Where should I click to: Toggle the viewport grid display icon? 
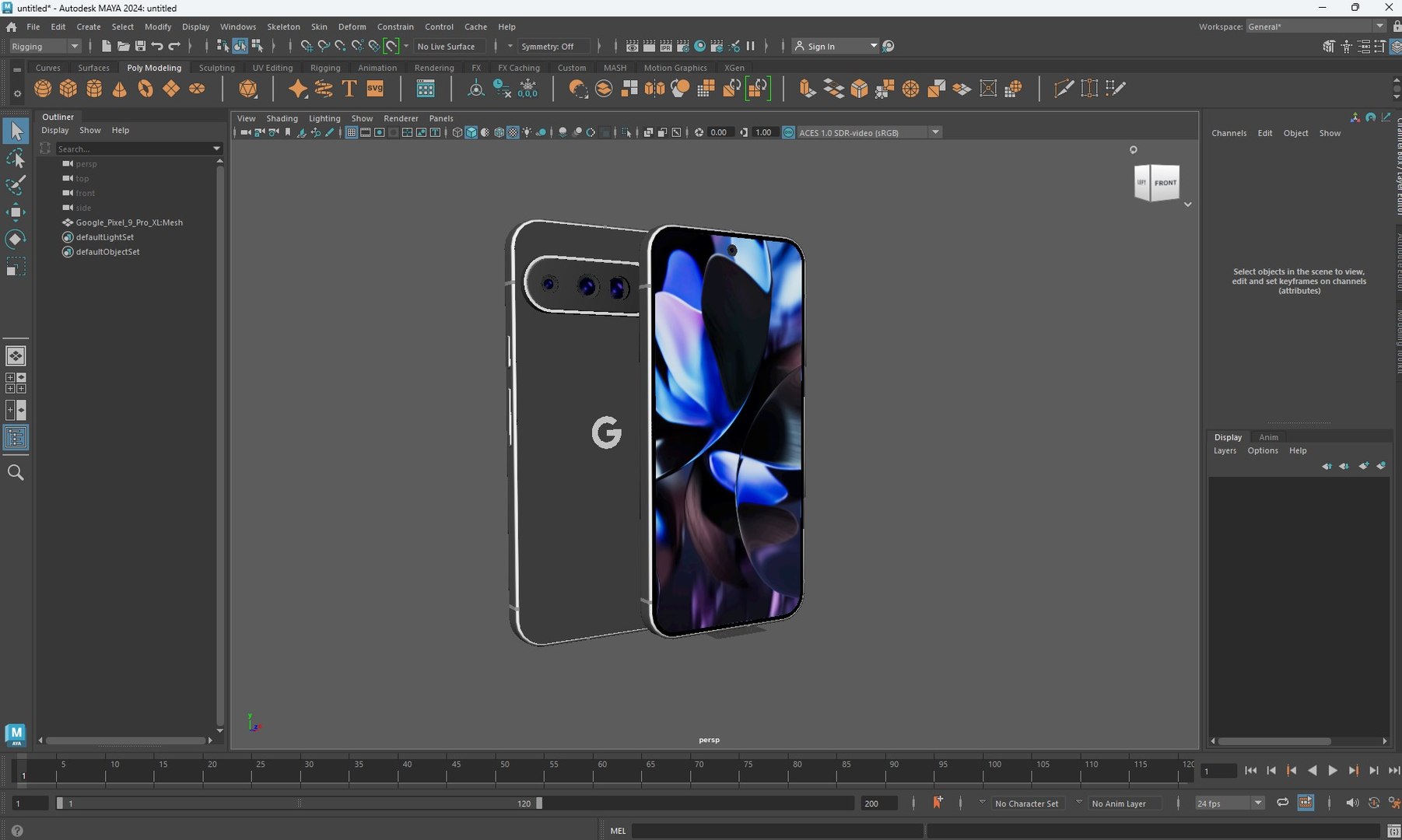point(352,133)
